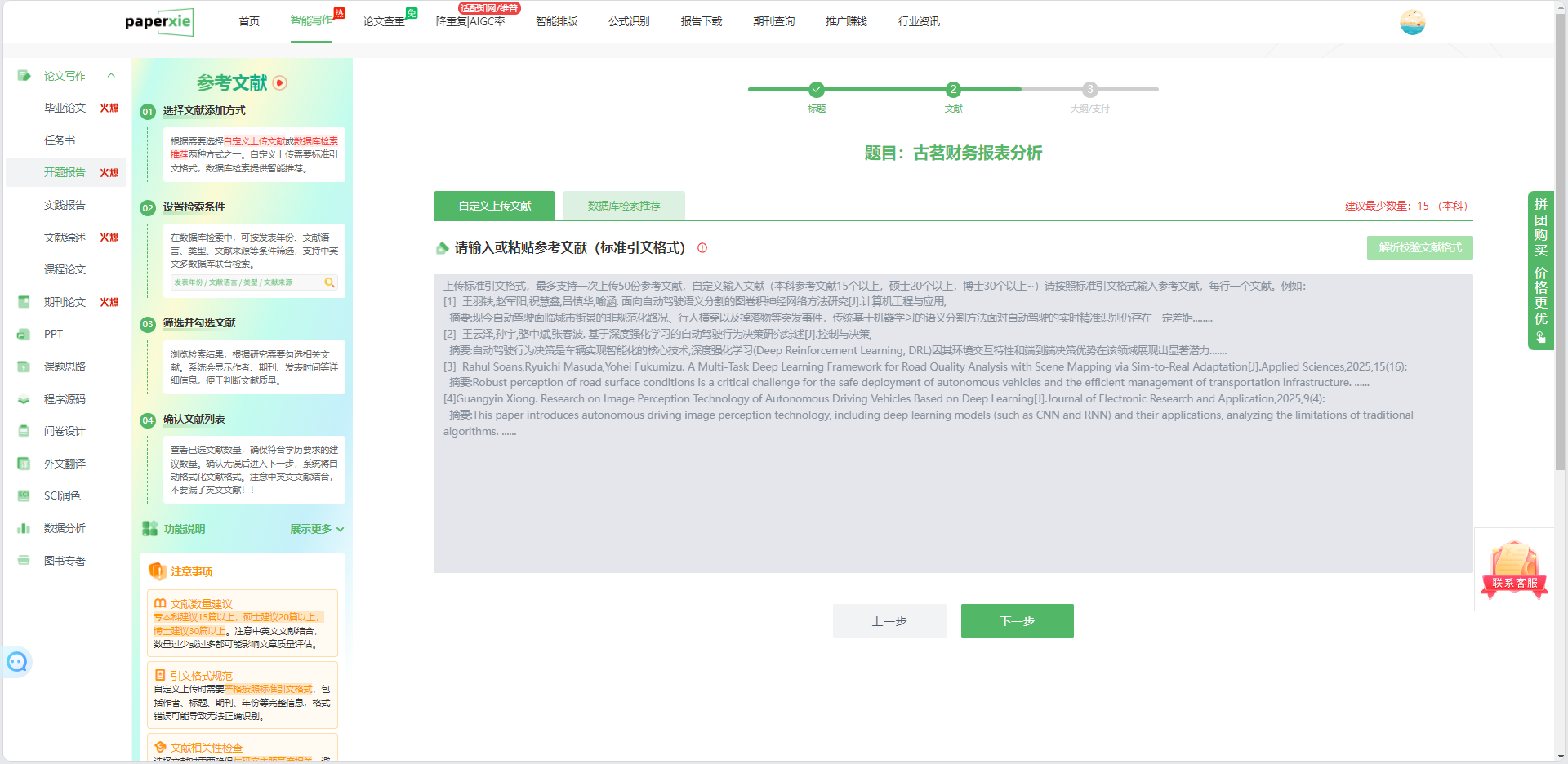Collapse the 论文写作 sidebar section
This screenshot has height=764, width=1568.
[111, 76]
